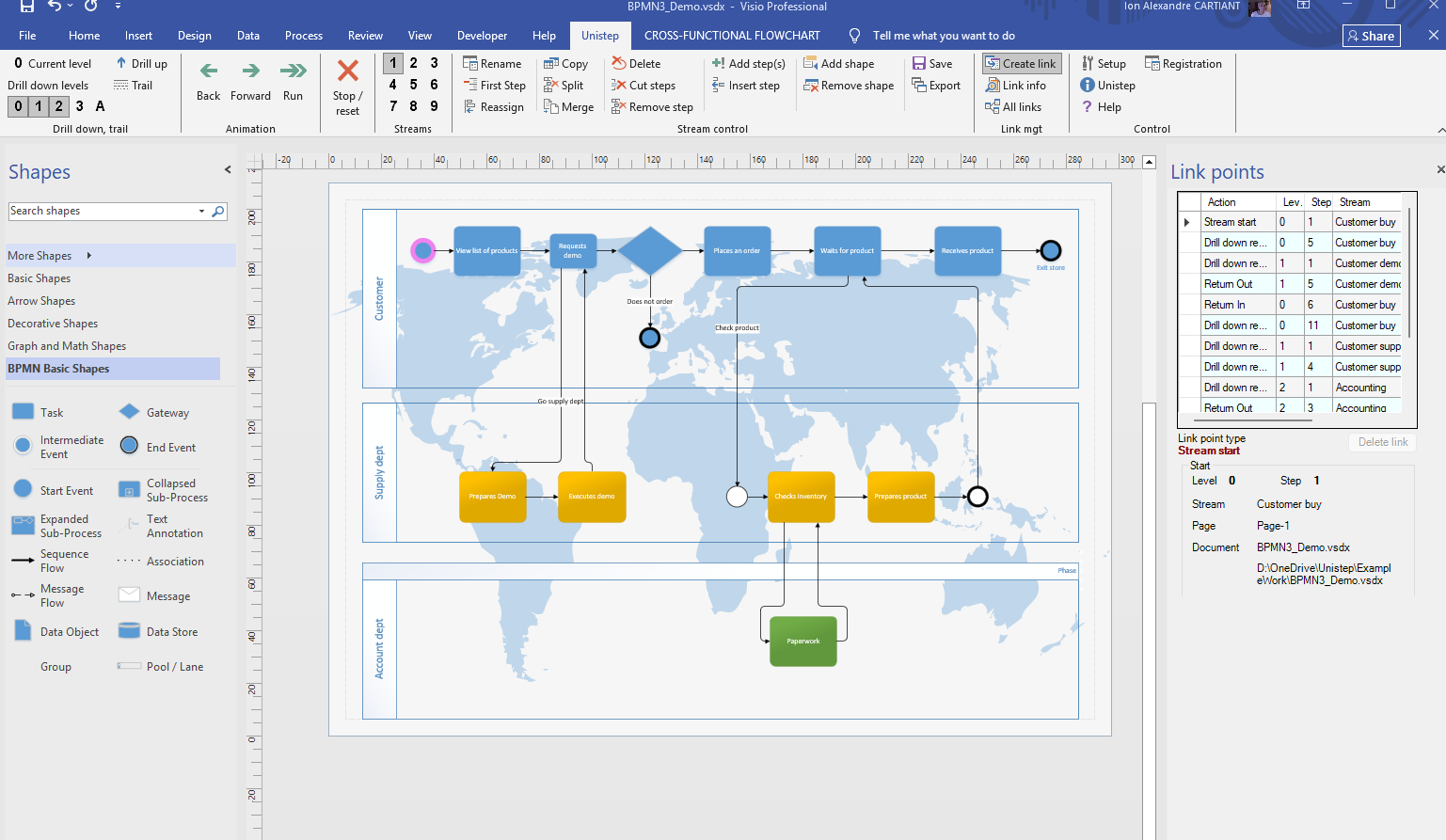Open the Unistep Setup tool
1446x840 pixels.
[1088, 64]
